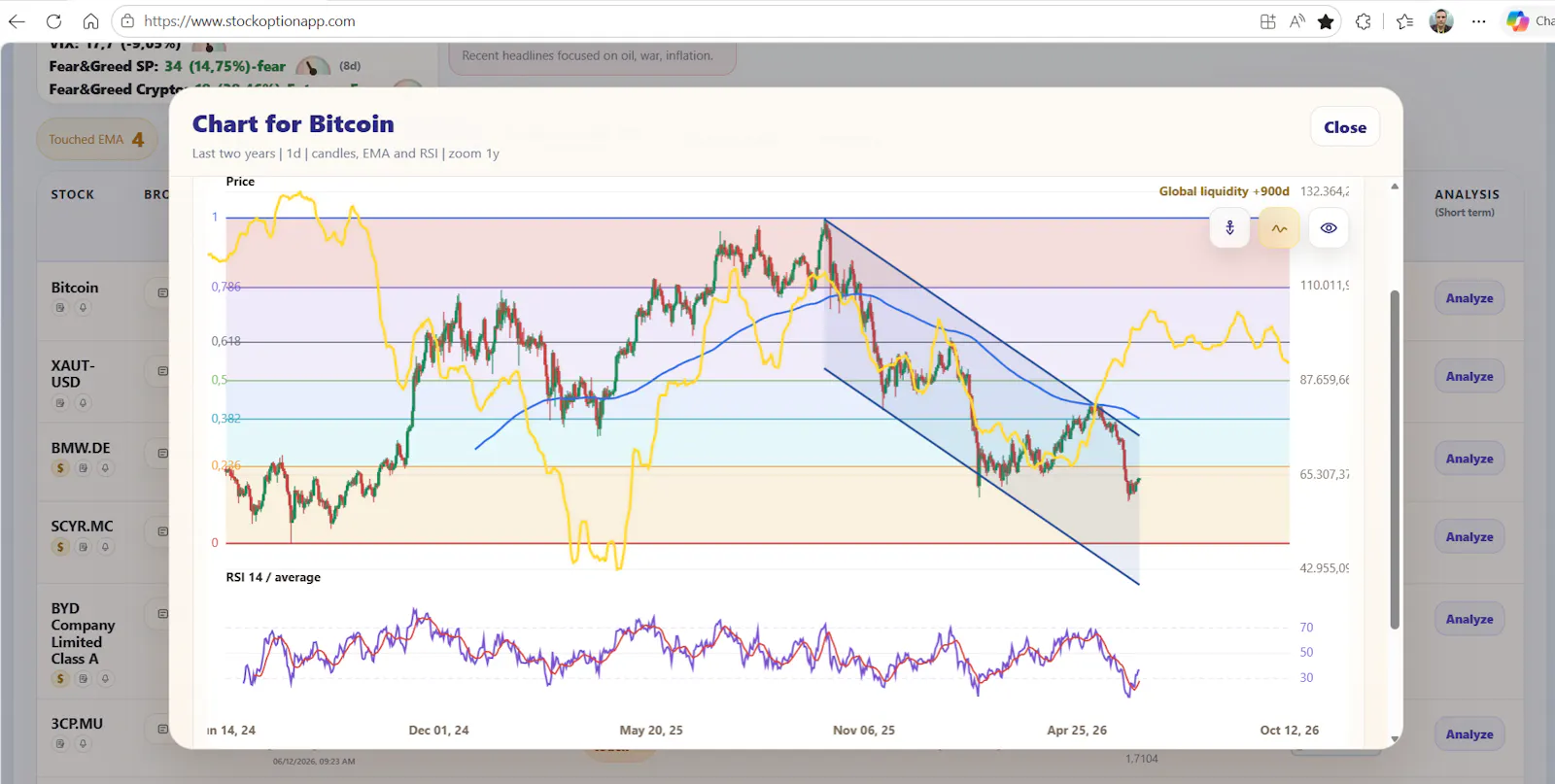View site information lock icon

point(127,21)
